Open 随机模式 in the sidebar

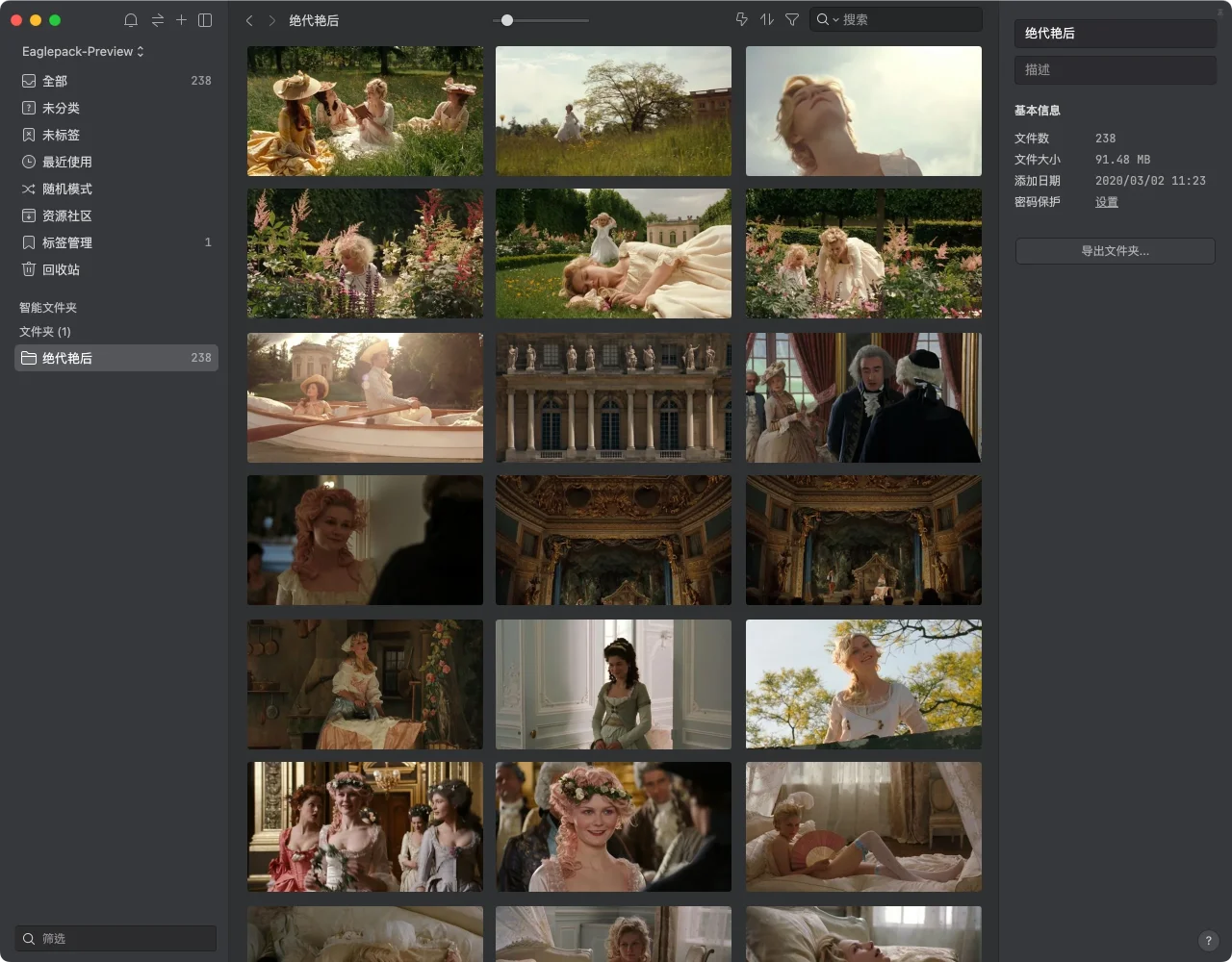116,189
